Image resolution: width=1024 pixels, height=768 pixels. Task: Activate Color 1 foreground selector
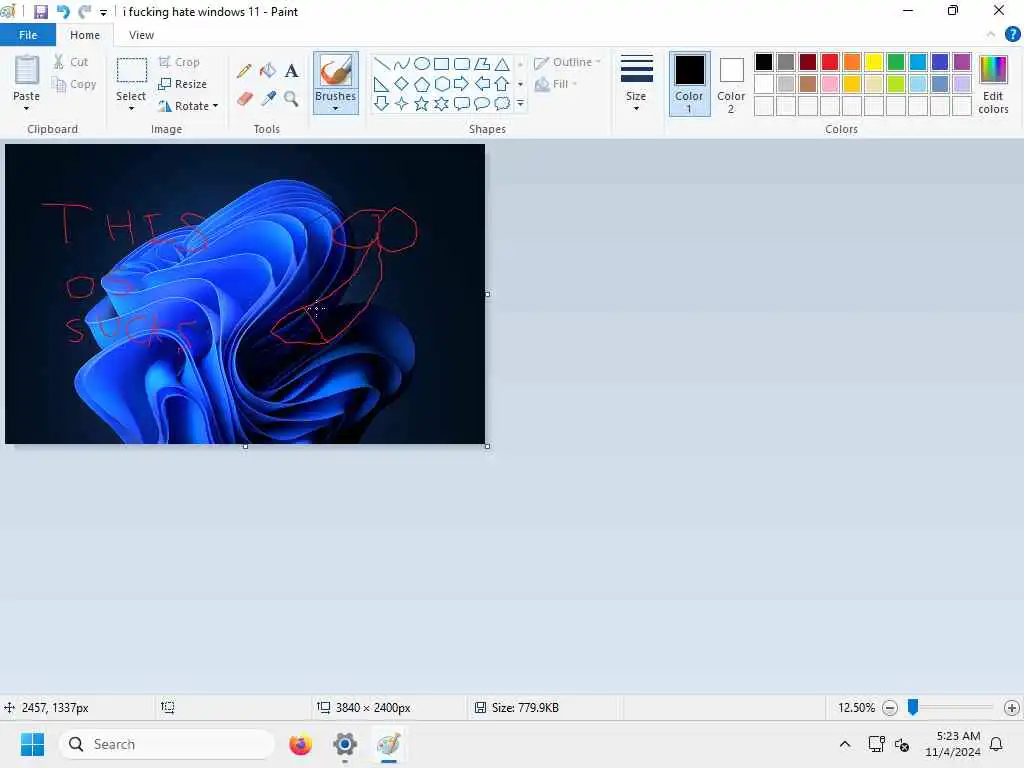pos(690,84)
